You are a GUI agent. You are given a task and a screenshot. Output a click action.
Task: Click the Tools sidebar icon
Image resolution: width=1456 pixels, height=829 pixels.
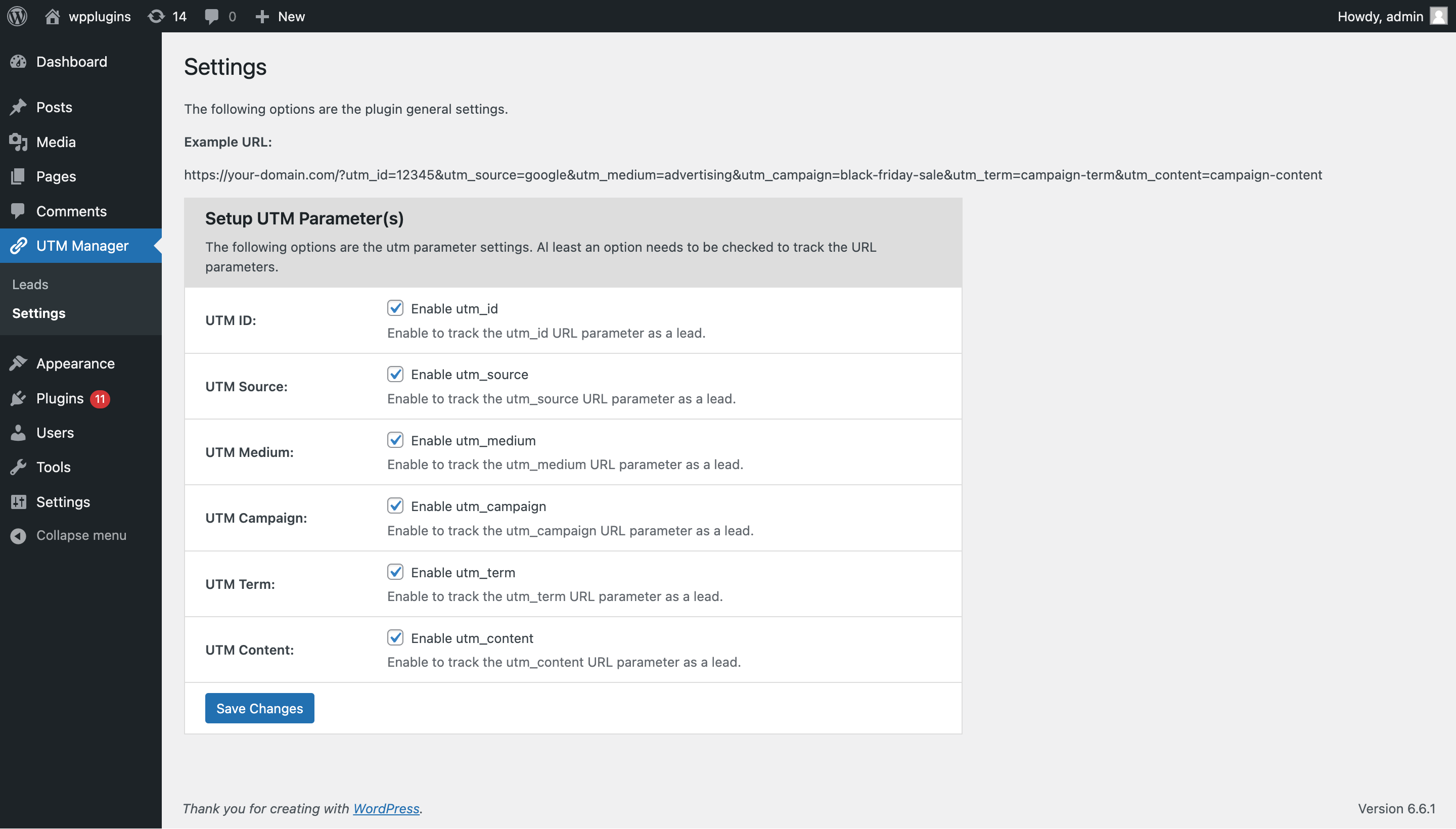pyautogui.click(x=20, y=467)
